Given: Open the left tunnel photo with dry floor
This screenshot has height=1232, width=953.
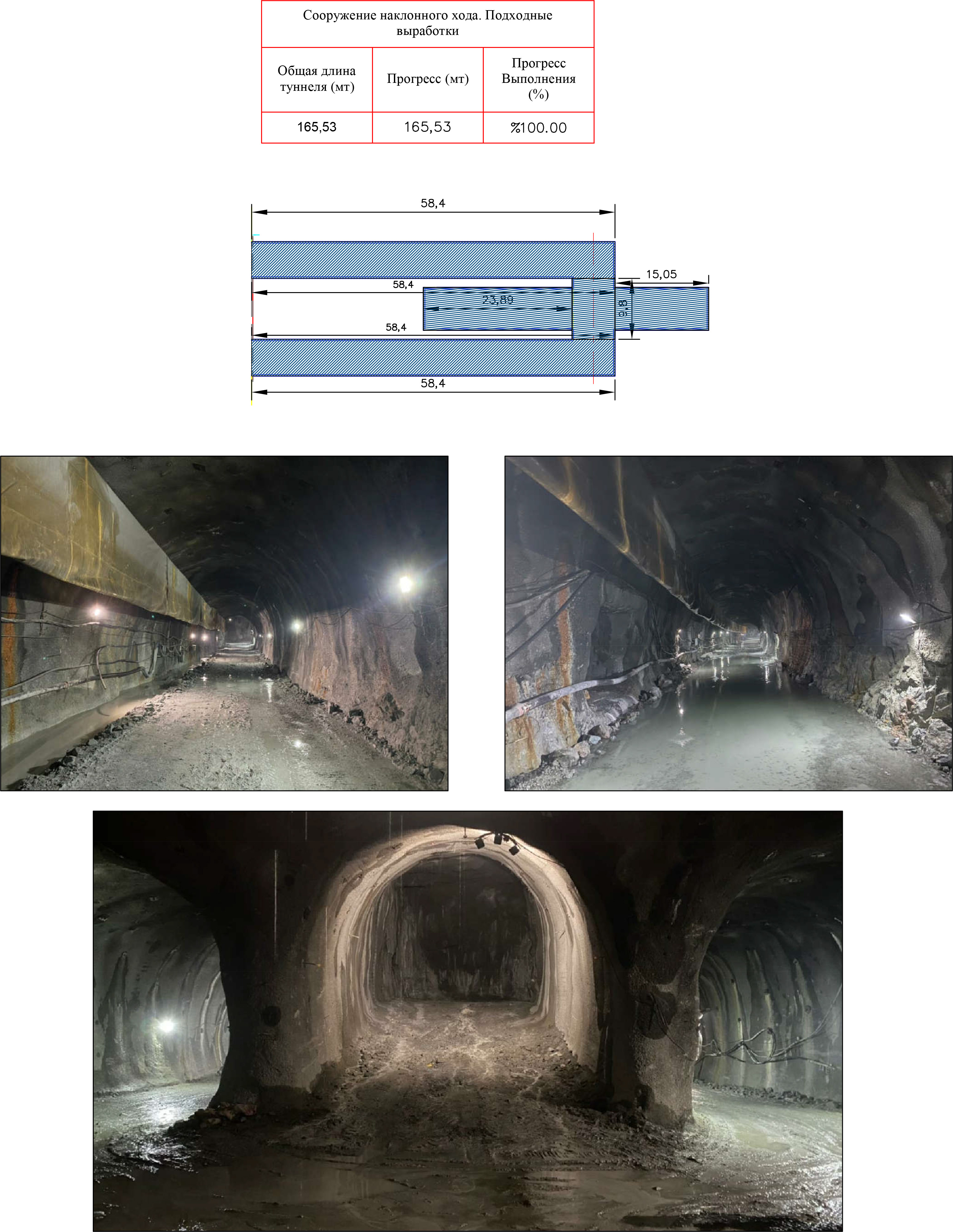Looking at the screenshot, I should click(224, 623).
